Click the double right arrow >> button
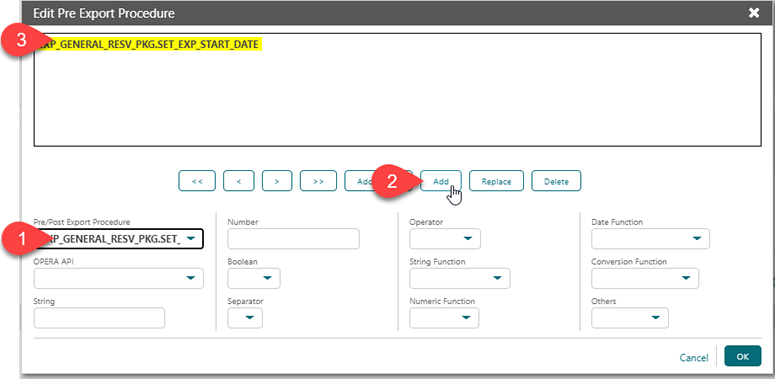775x379 pixels. click(318, 181)
